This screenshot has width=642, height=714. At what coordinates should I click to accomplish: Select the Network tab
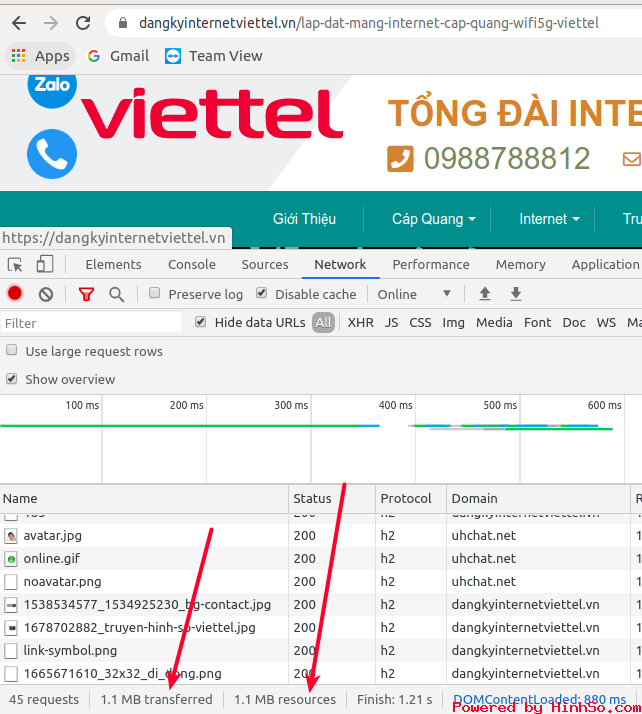340,265
